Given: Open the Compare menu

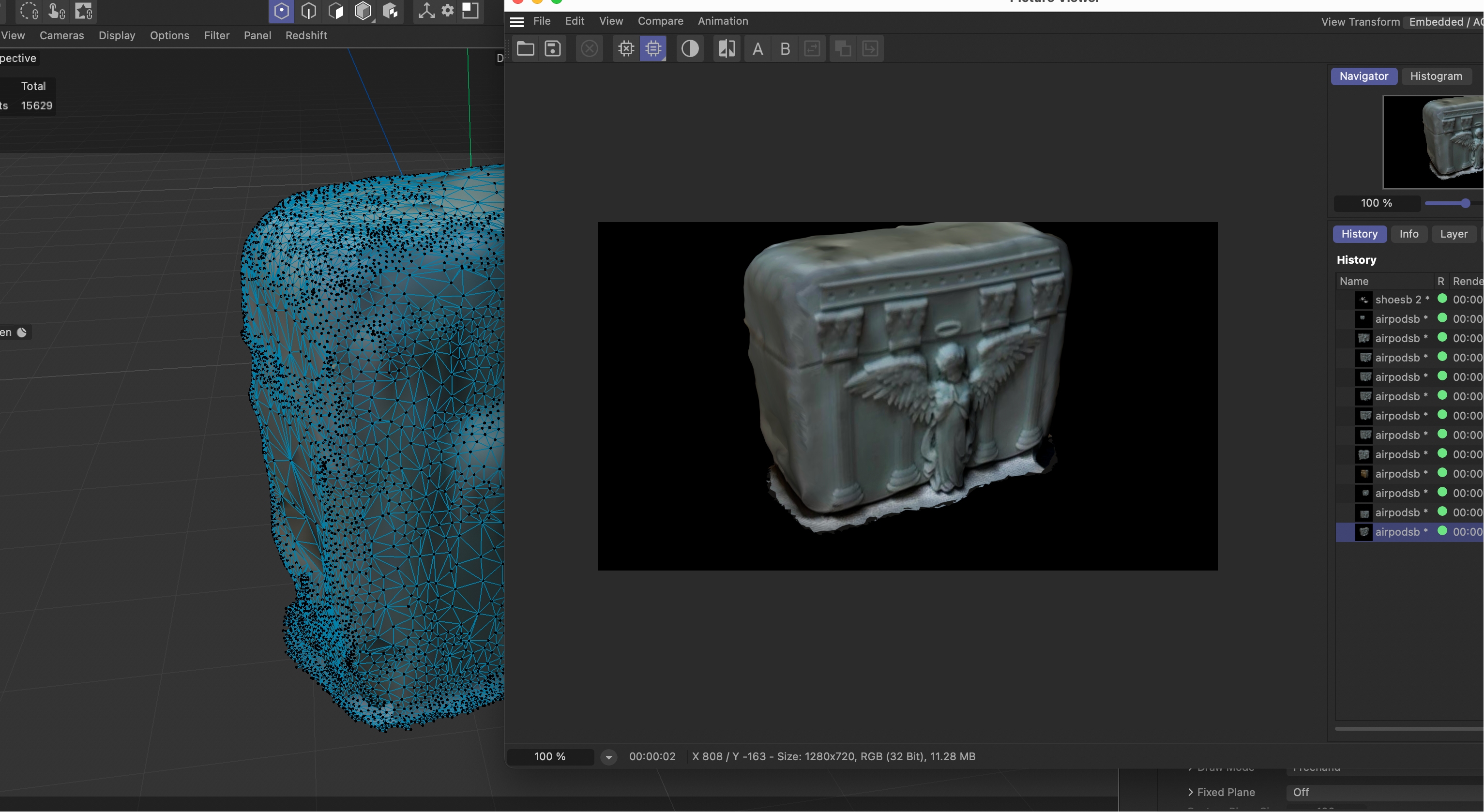Looking at the screenshot, I should click(x=660, y=21).
